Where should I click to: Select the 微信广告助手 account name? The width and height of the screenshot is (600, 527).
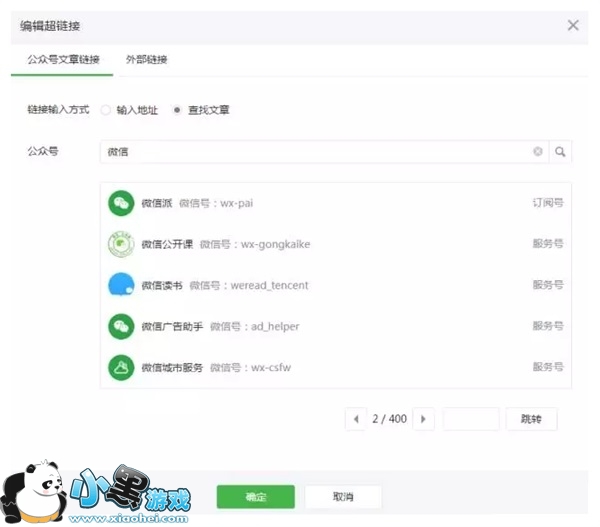pos(172,326)
